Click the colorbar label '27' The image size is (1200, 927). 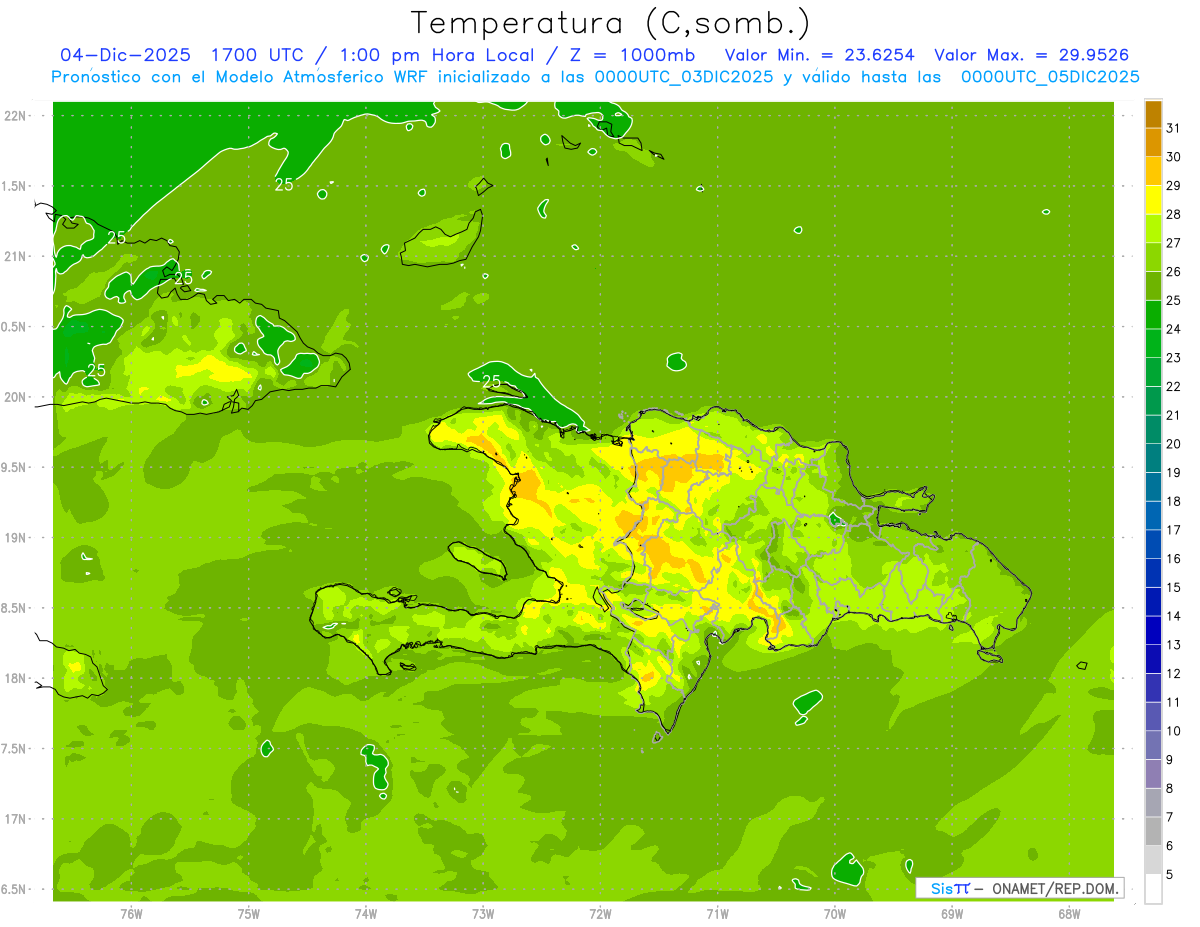(x=1174, y=243)
